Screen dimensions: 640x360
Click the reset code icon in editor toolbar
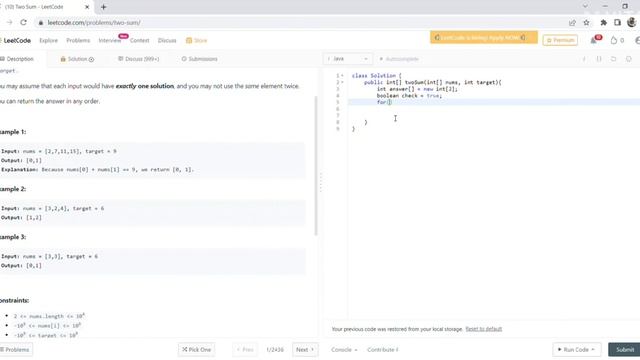pyautogui.click(x=613, y=59)
